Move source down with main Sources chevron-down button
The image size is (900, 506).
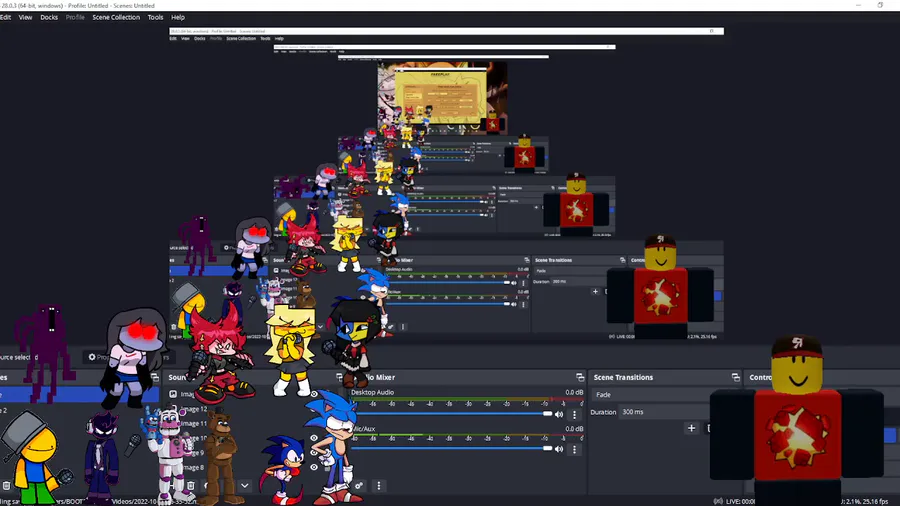[x=245, y=485]
